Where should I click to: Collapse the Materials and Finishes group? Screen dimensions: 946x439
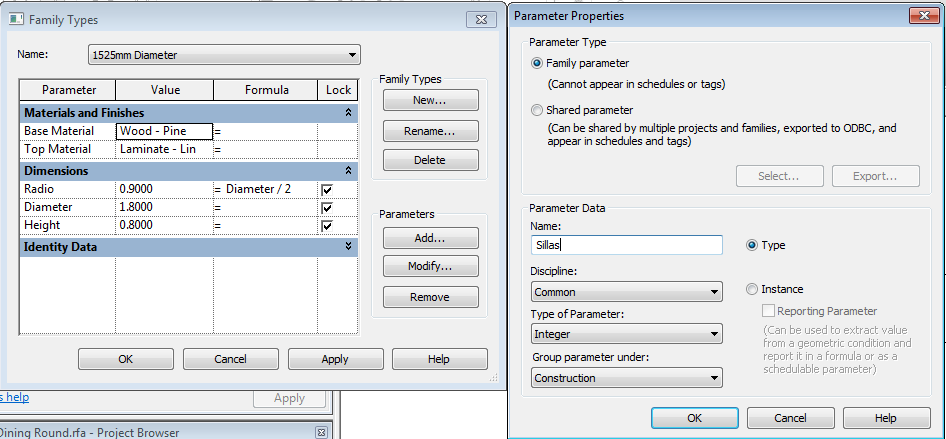[348, 113]
